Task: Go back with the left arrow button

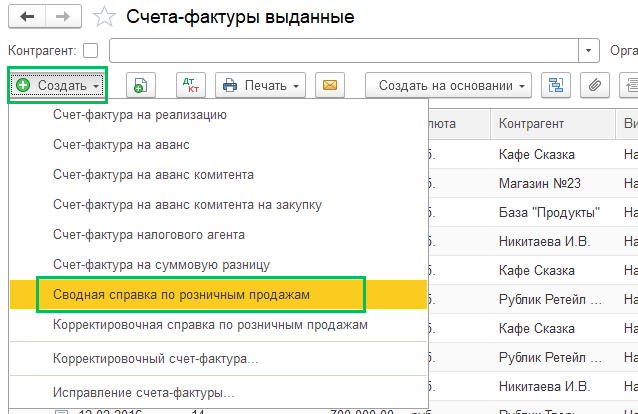Action: click(x=27, y=17)
